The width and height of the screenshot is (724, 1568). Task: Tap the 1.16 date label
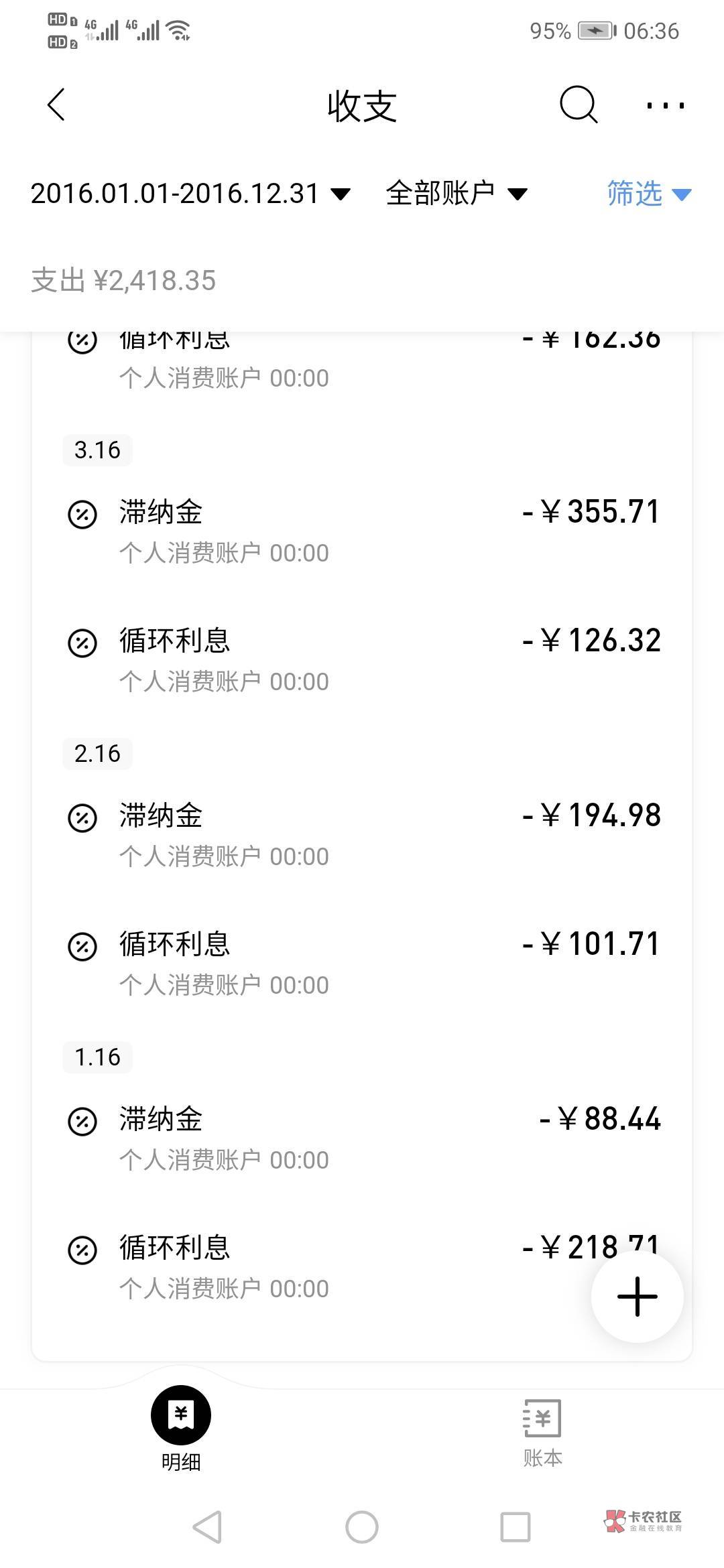[97, 1057]
